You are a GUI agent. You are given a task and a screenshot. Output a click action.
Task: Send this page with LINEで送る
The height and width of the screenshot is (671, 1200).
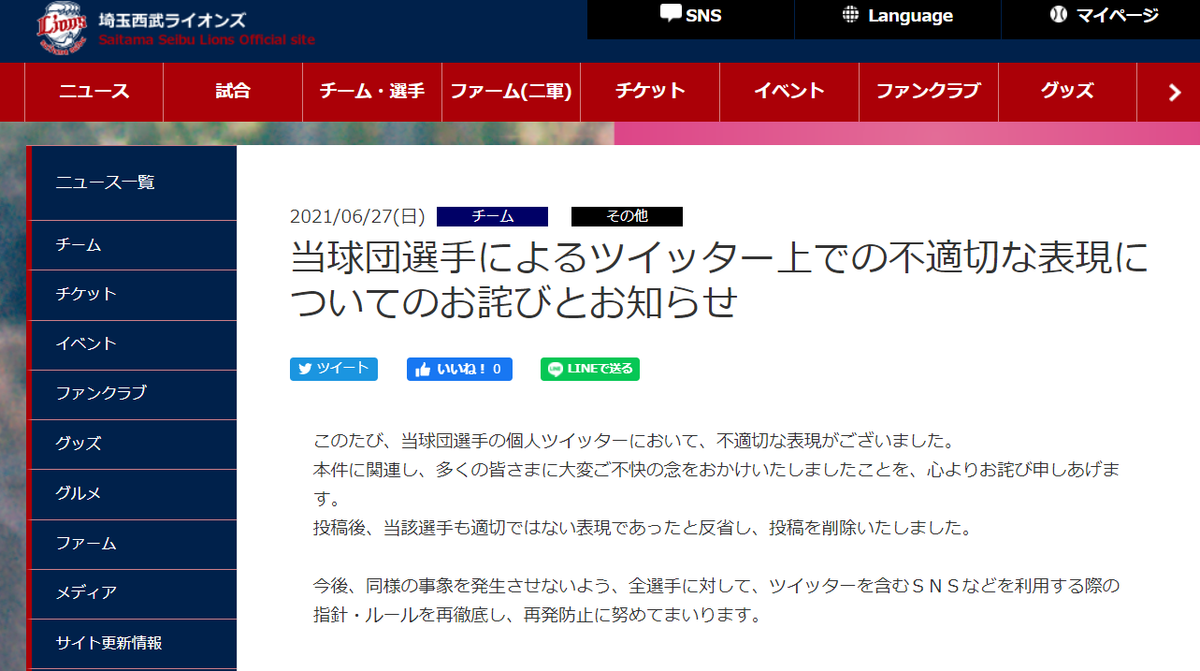[x=589, y=368]
